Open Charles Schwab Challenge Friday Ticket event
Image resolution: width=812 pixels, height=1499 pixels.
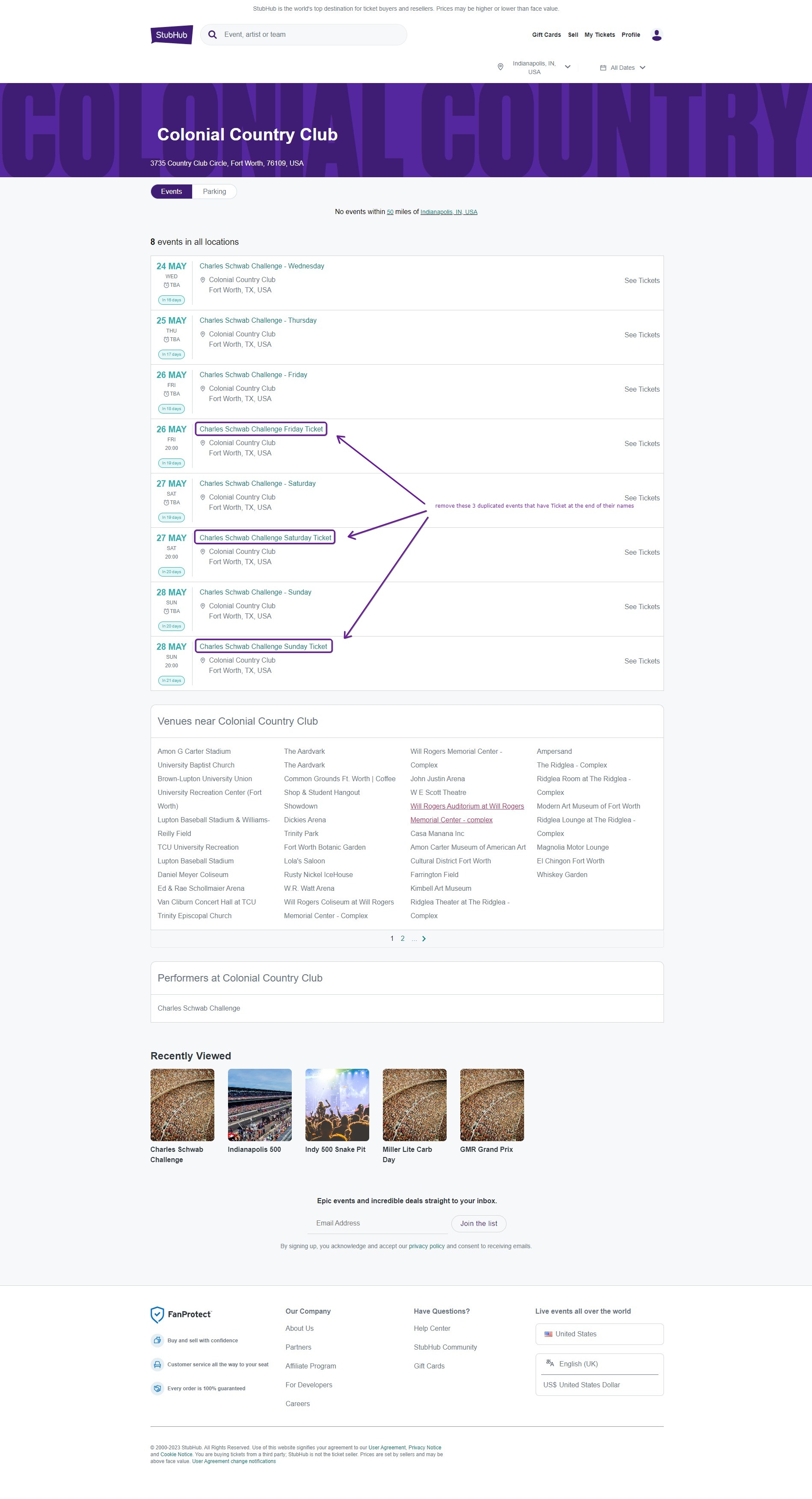(x=261, y=429)
